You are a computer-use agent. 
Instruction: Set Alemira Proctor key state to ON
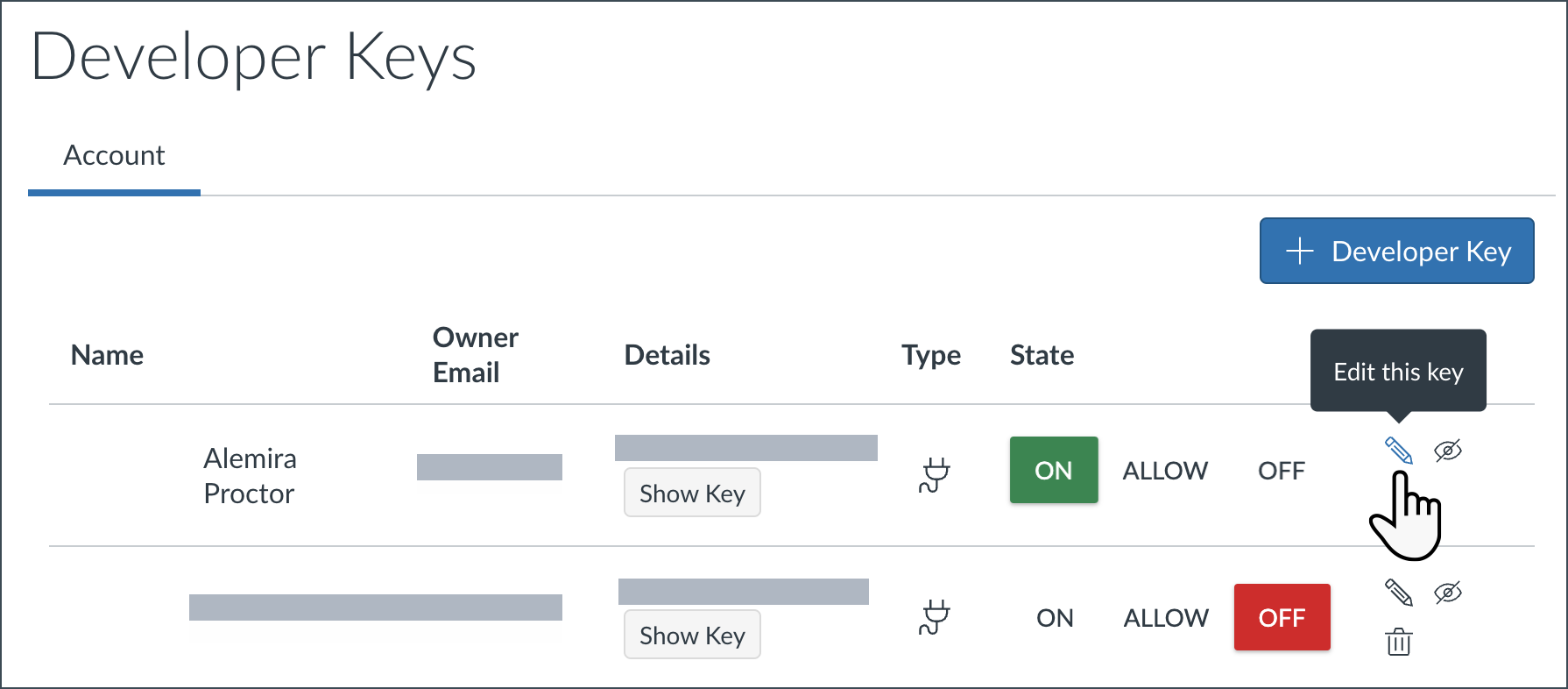click(1053, 471)
